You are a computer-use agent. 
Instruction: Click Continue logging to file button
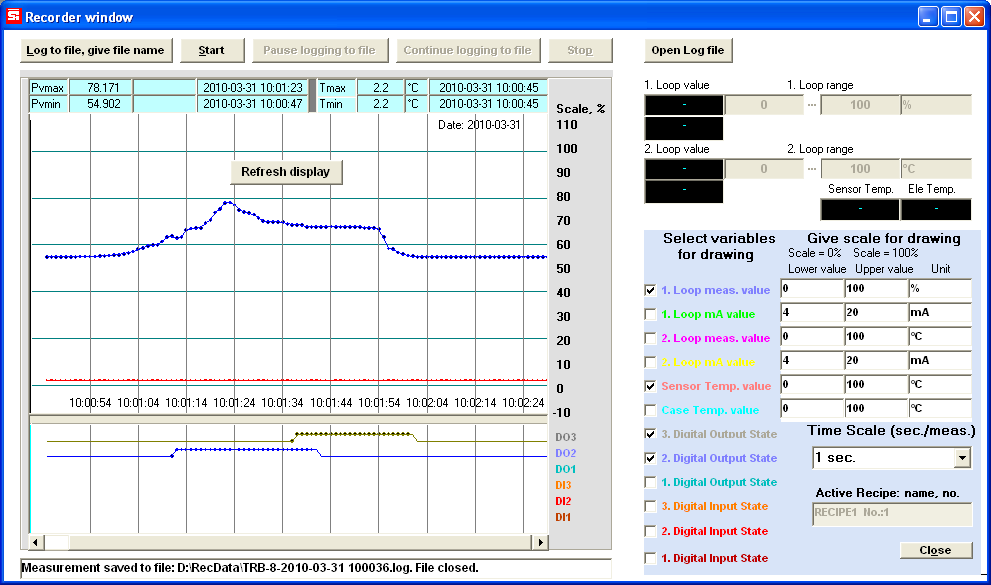coord(468,51)
